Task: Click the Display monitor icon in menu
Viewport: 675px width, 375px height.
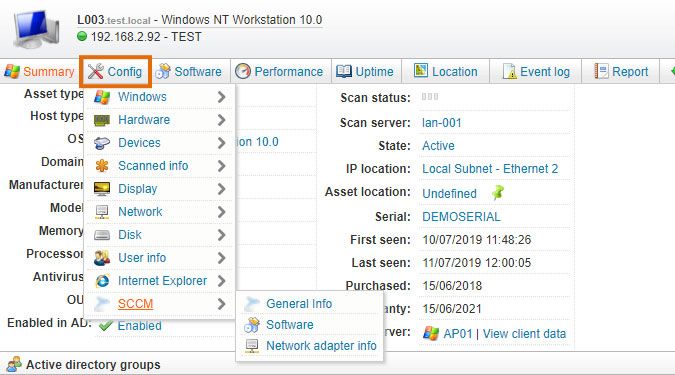Action: [x=102, y=189]
